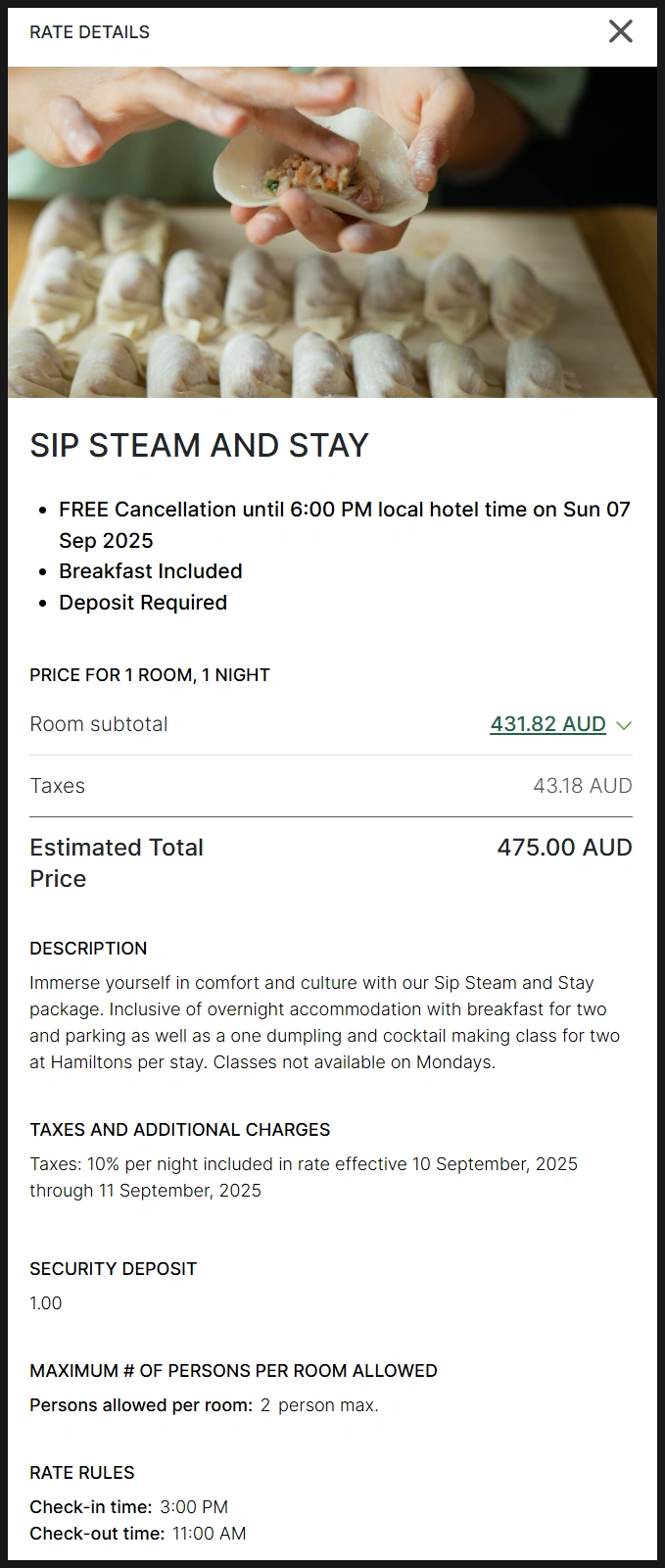The height and width of the screenshot is (1568, 665).
Task: Click the Taxes row label
Action: pyautogui.click(x=57, y=786)
